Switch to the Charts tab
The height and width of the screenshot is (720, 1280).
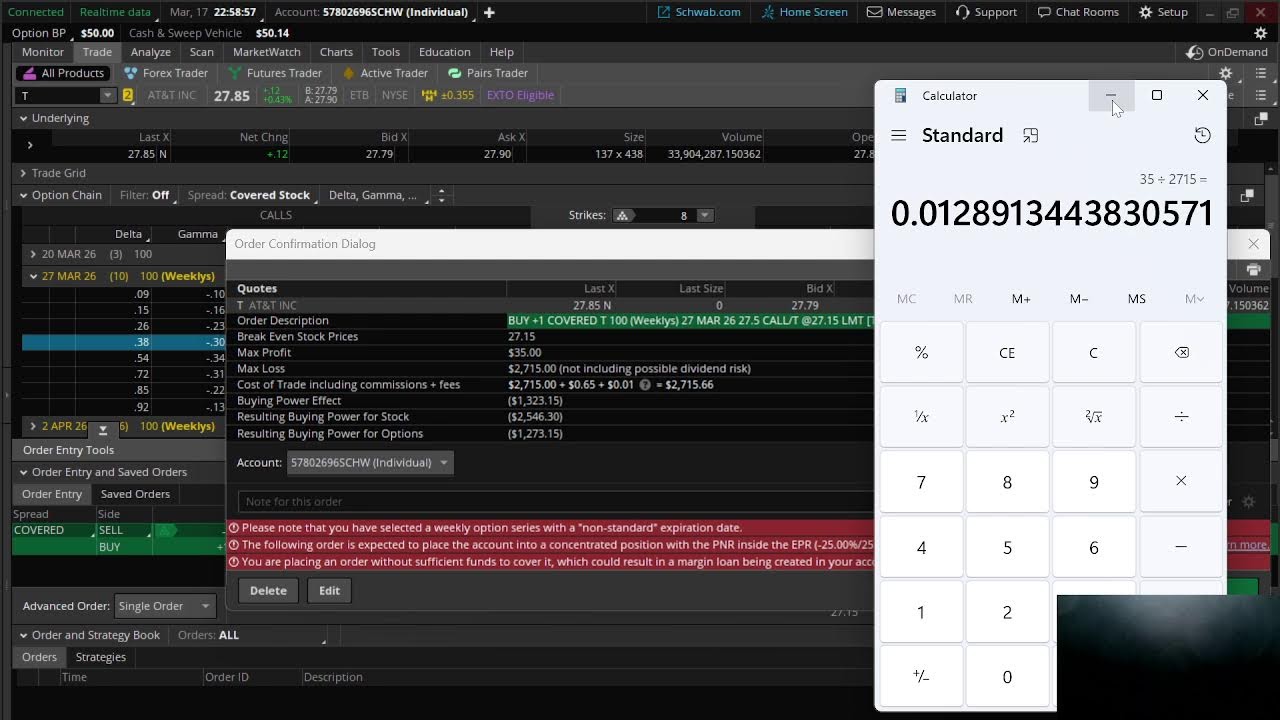[336, 52]
